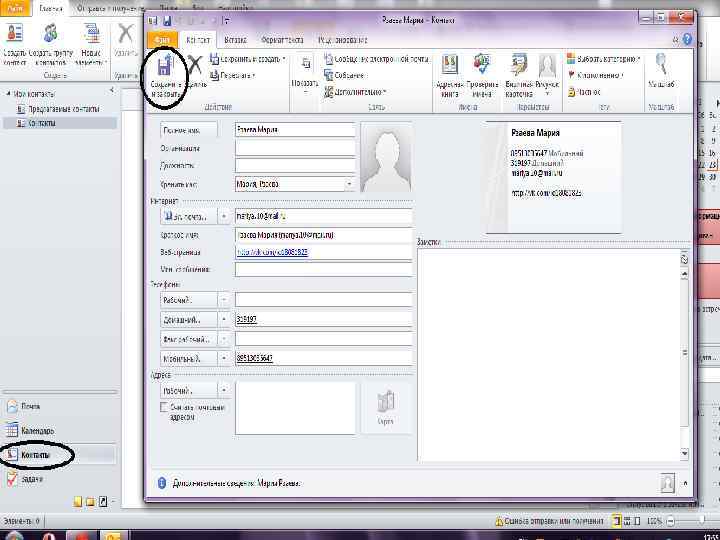Open Адресная книга (Address Book) icon
Viewport: 720px width, 540px height.
pos(450,76)
